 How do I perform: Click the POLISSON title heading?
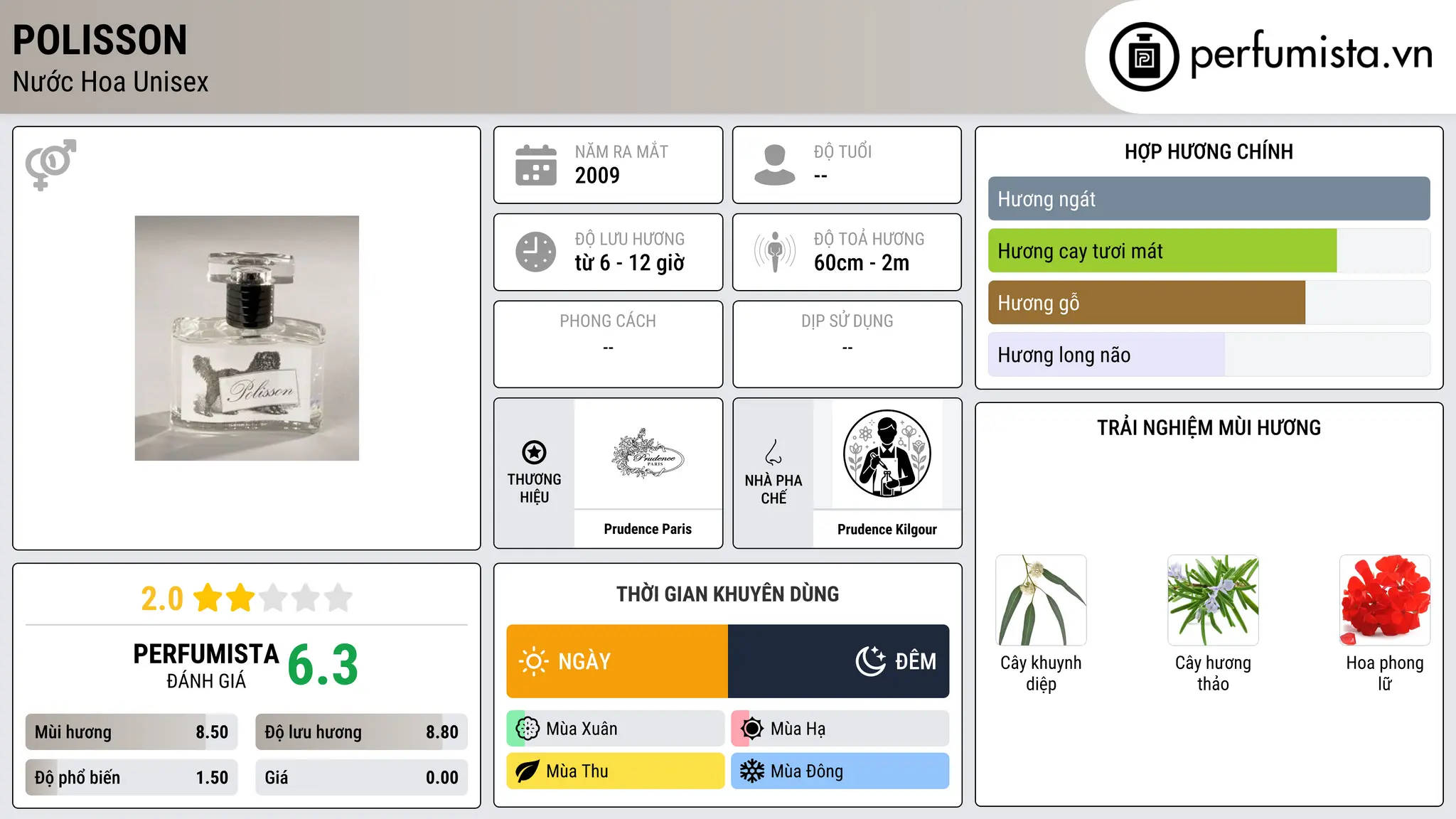coord(100,41)
